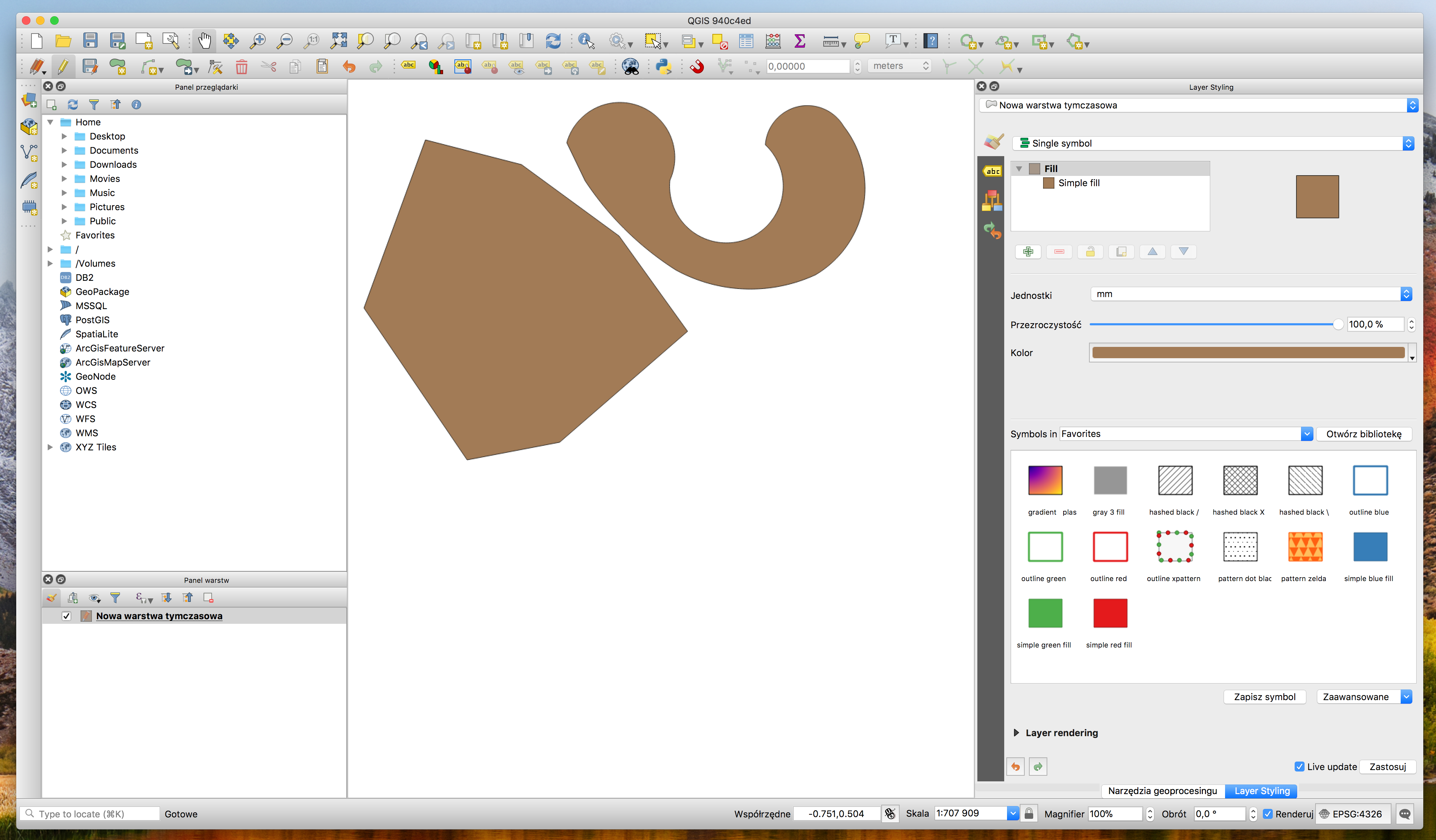Click the Delete Selected trash icon
Image resolution: width=1436 pixels, height=840 pixels.
pos(242,67)
